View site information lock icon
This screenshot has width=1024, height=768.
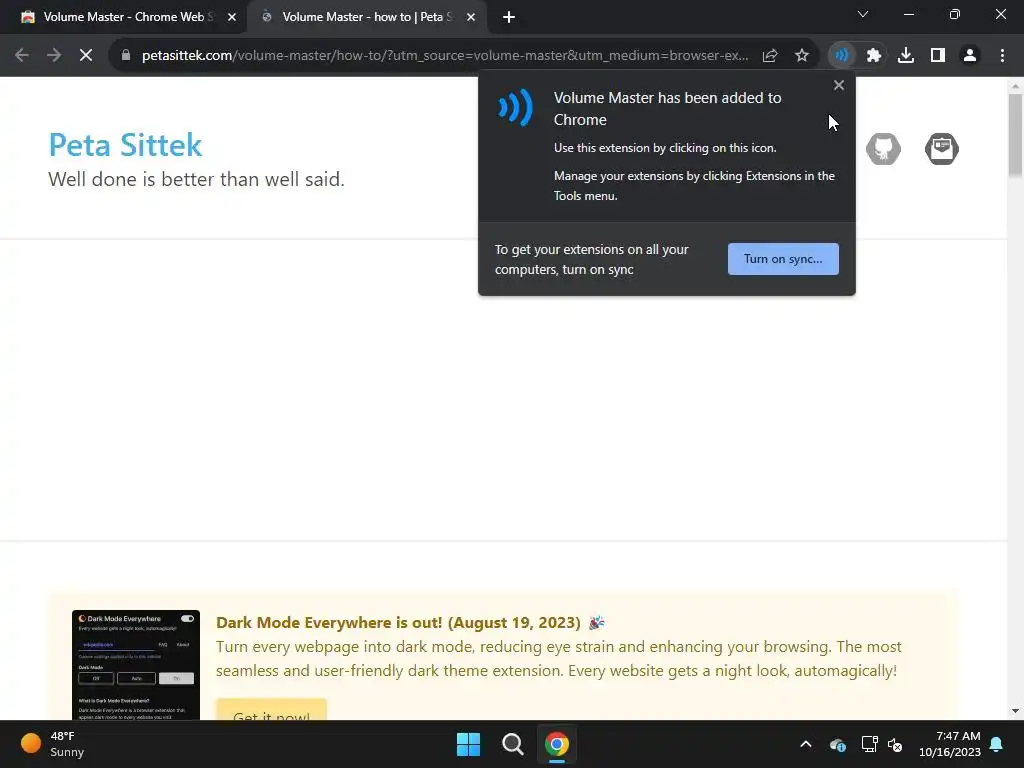125,56
